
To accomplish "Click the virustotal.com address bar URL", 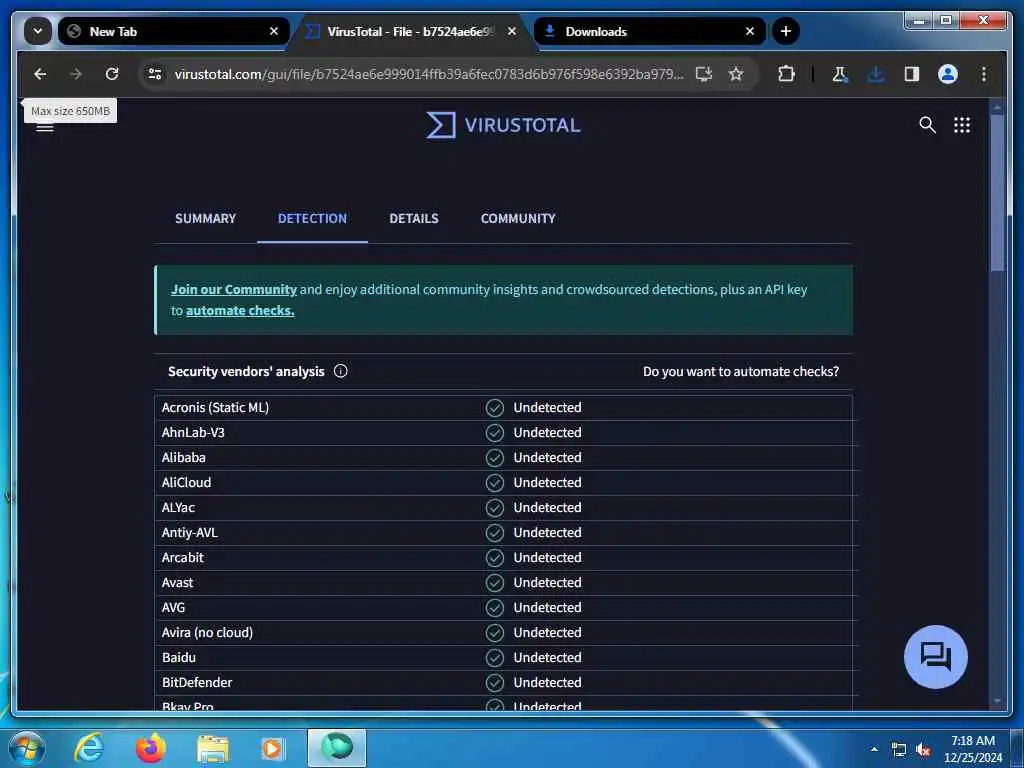I will 428,74.
